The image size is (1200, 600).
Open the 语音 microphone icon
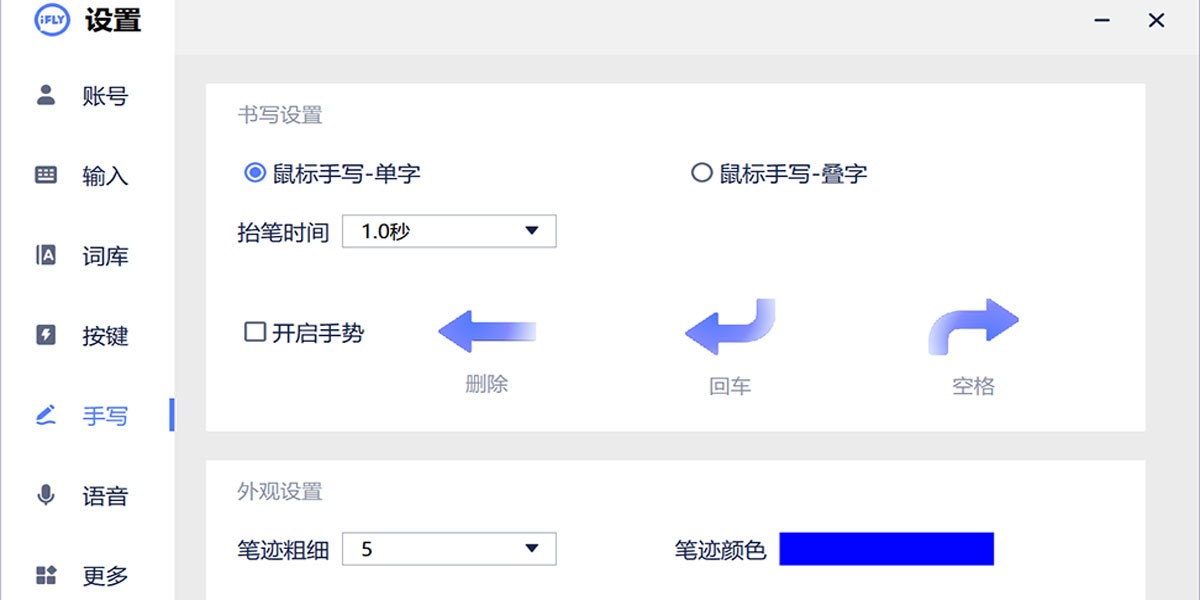tap(46, 495)
